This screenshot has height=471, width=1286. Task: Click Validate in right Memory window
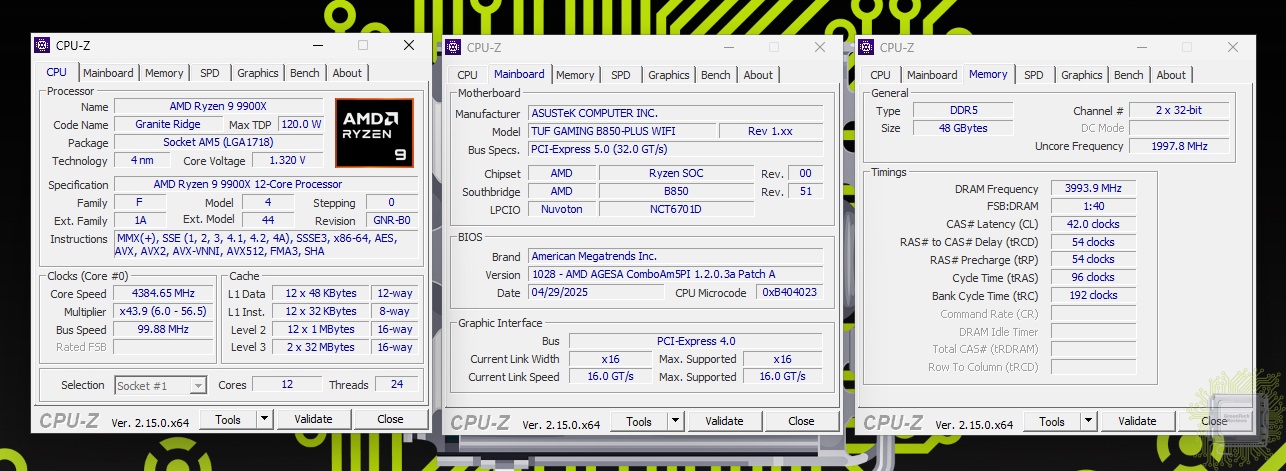(x=1137, y=421)
